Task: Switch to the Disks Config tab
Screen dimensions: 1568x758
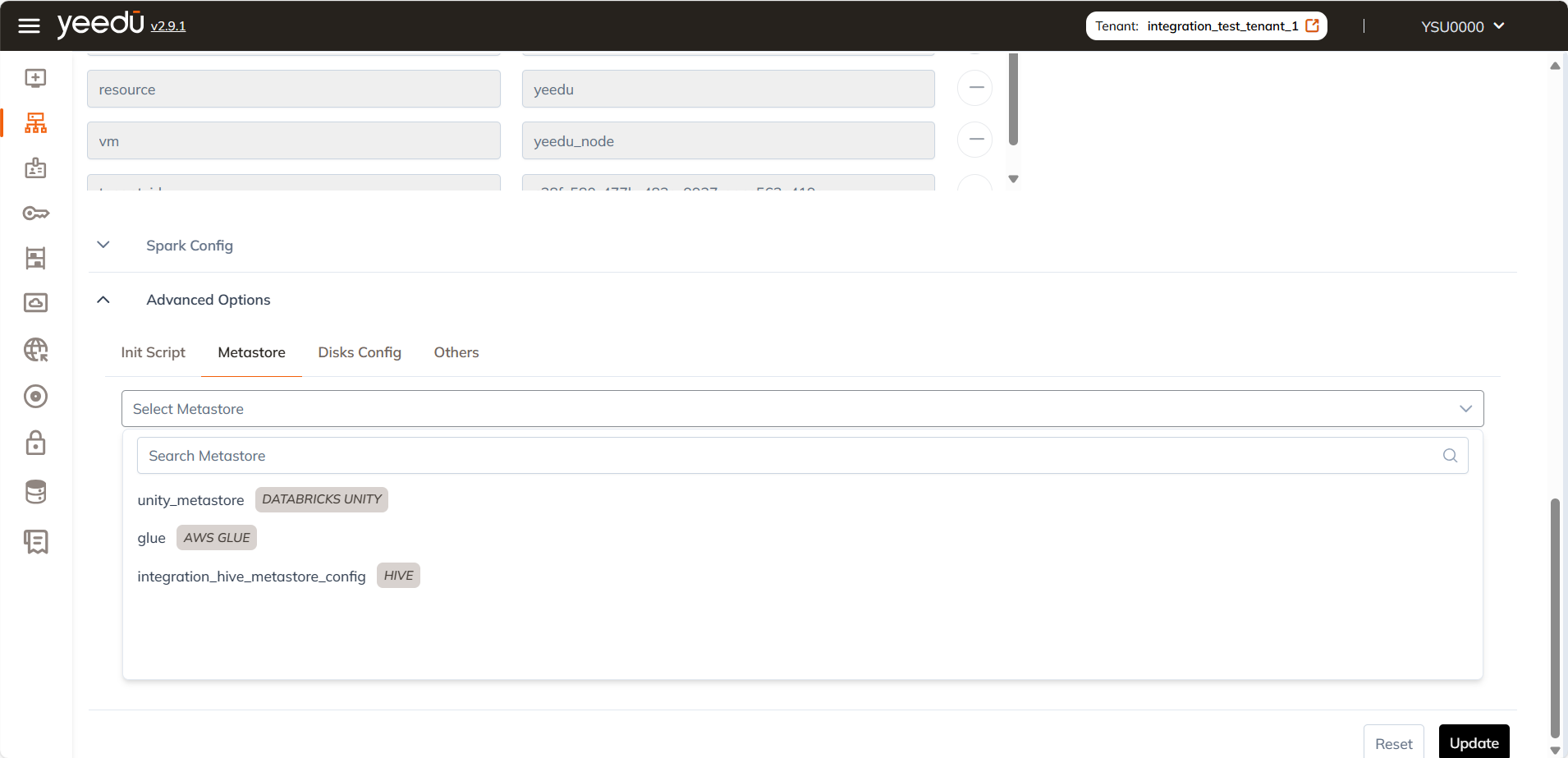Action: click(x=360, y=352)
